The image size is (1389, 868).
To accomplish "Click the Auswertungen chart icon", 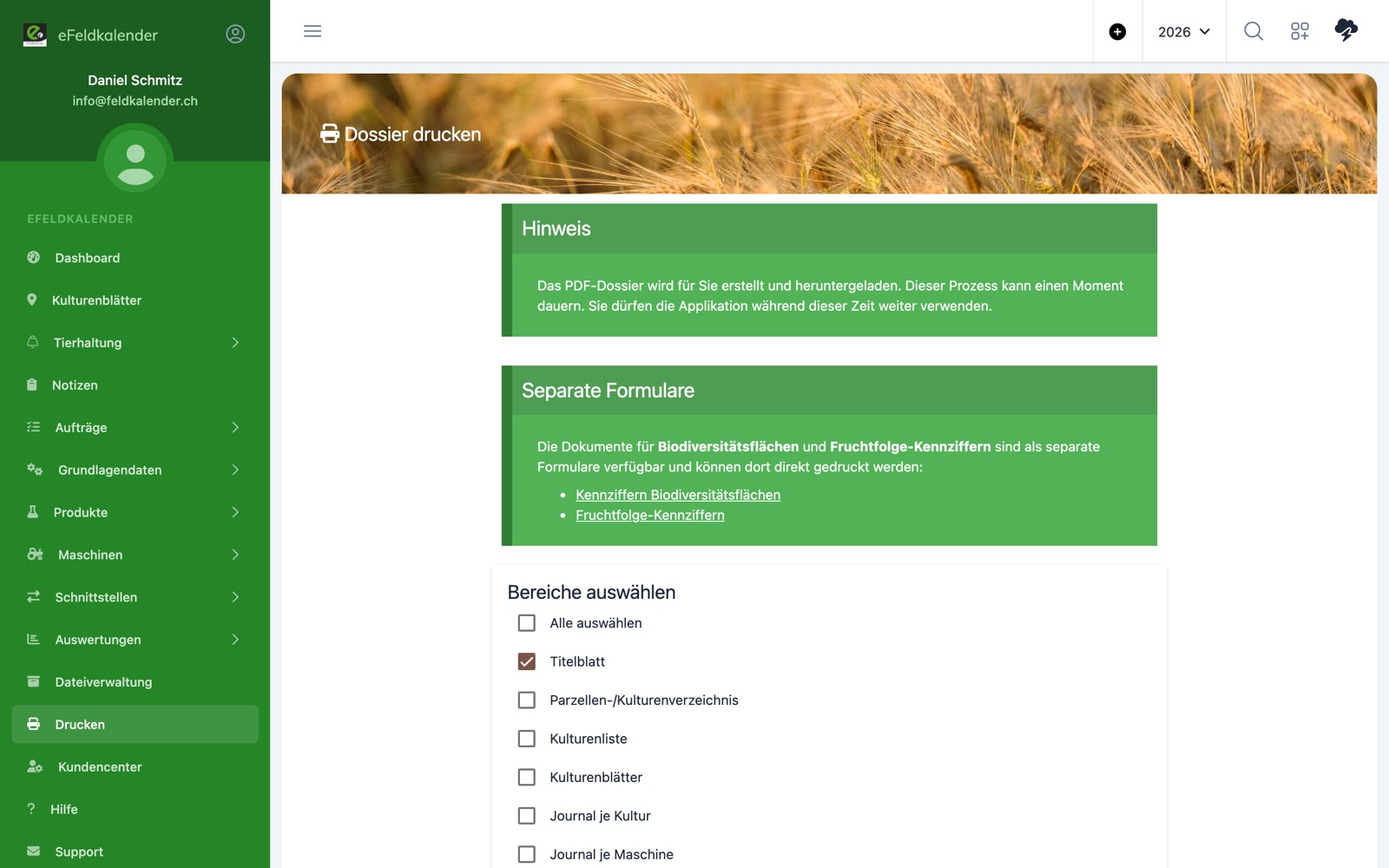I will [x=34, y=639].
